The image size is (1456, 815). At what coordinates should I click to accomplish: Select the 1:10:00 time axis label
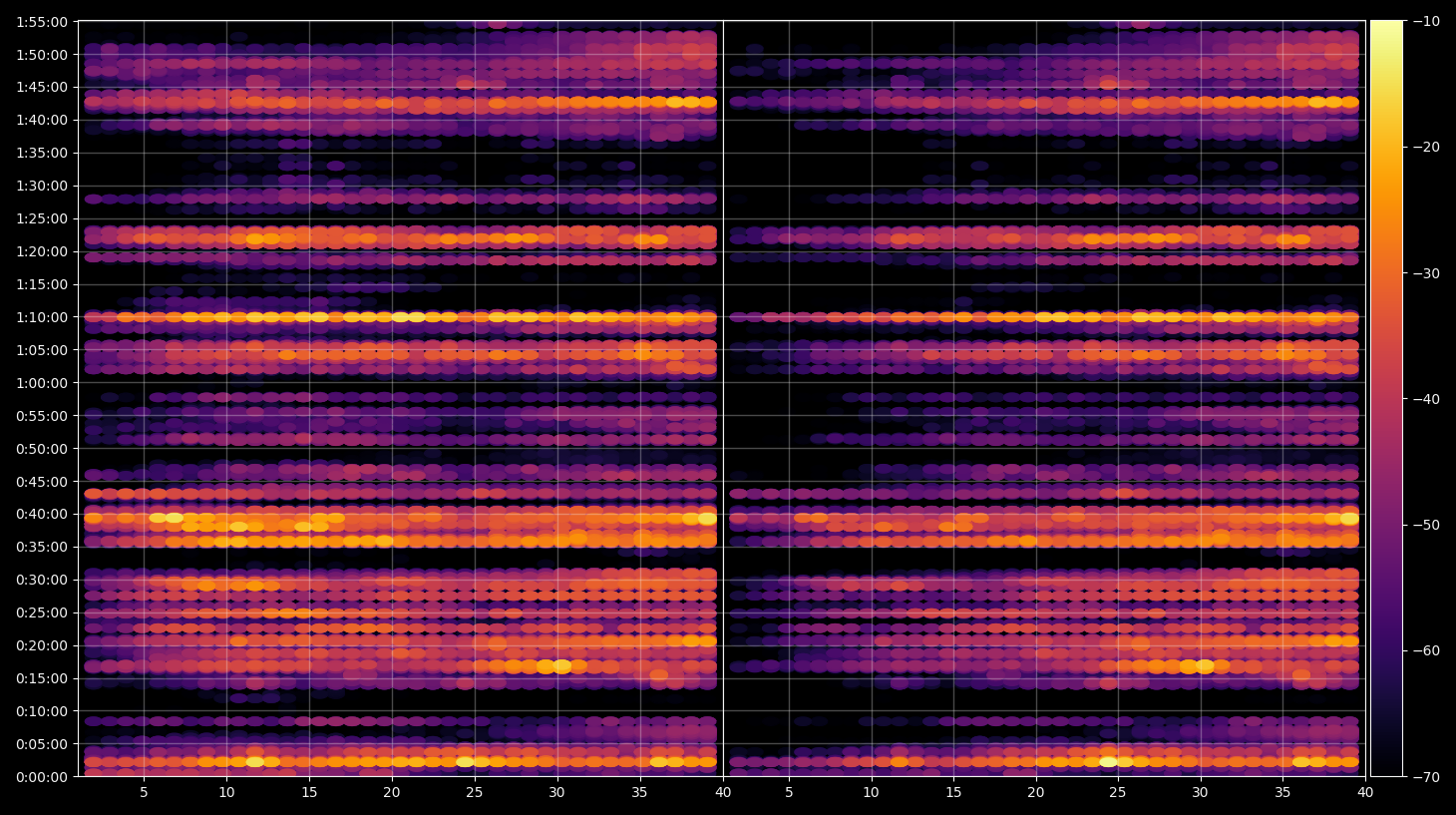click(x=42, y=317)
